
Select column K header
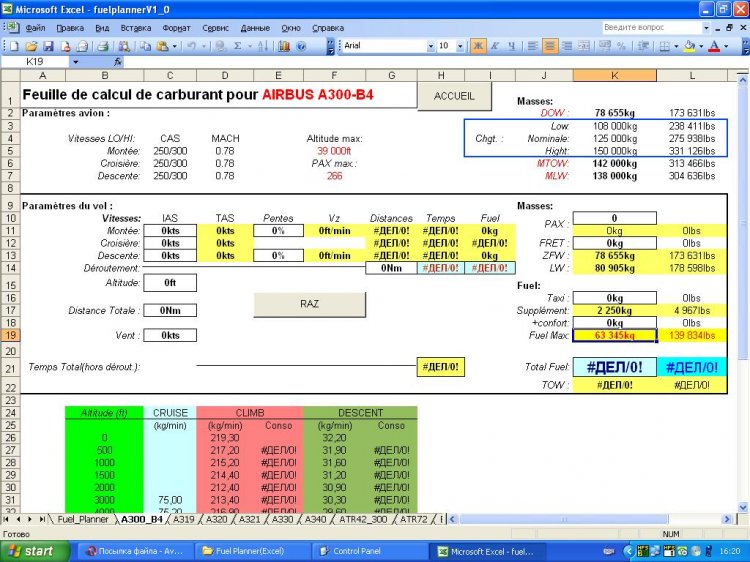click(615, 75)
